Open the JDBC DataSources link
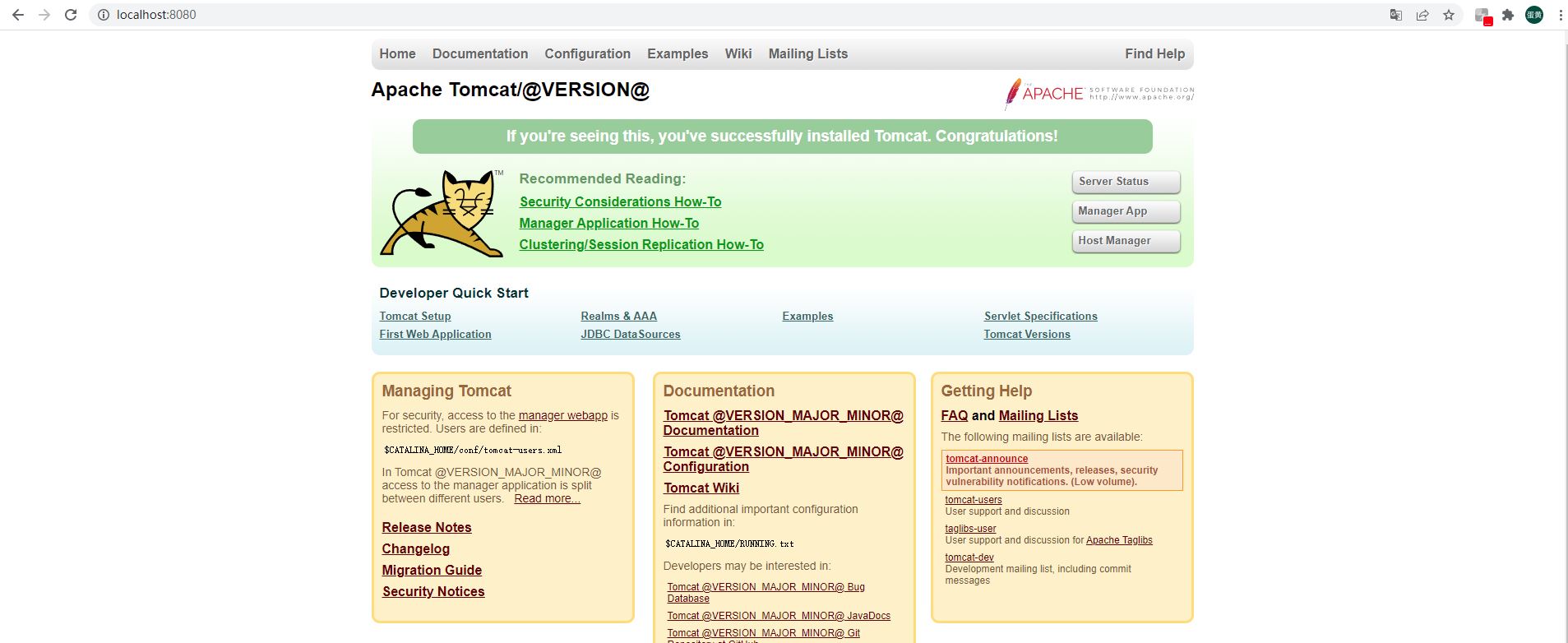This screenshot has width=1568, height=643. pos(631,334)
